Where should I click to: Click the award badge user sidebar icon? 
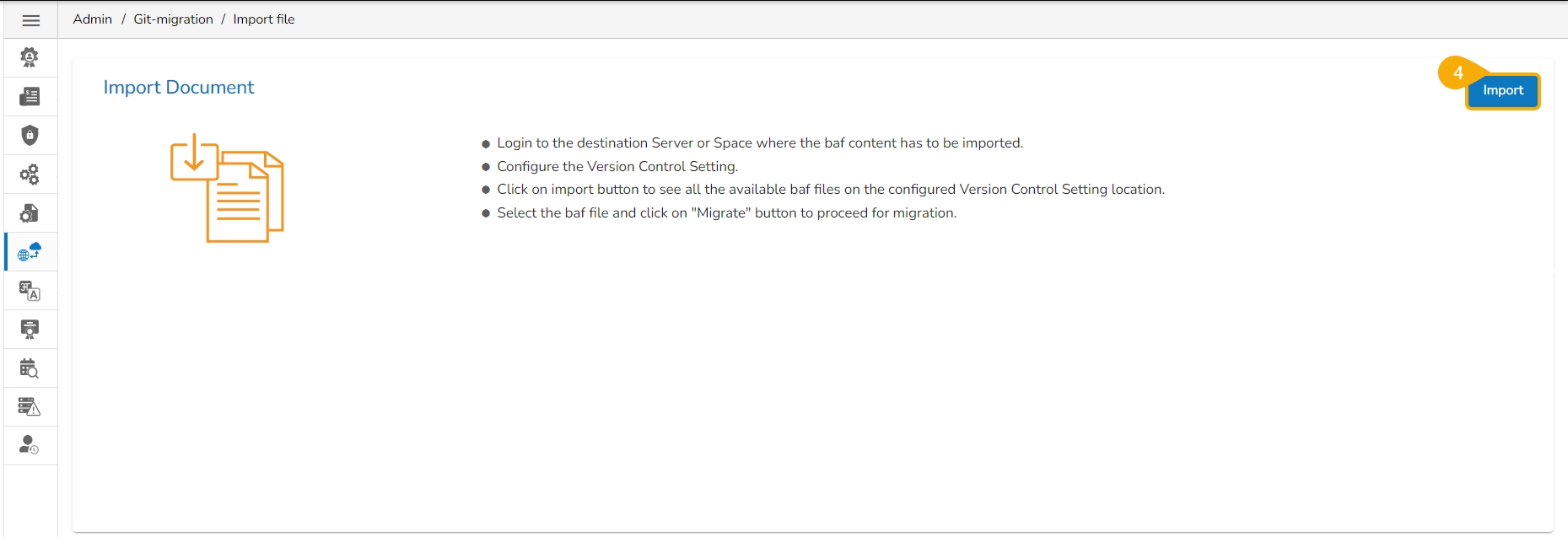coord(30,57)
